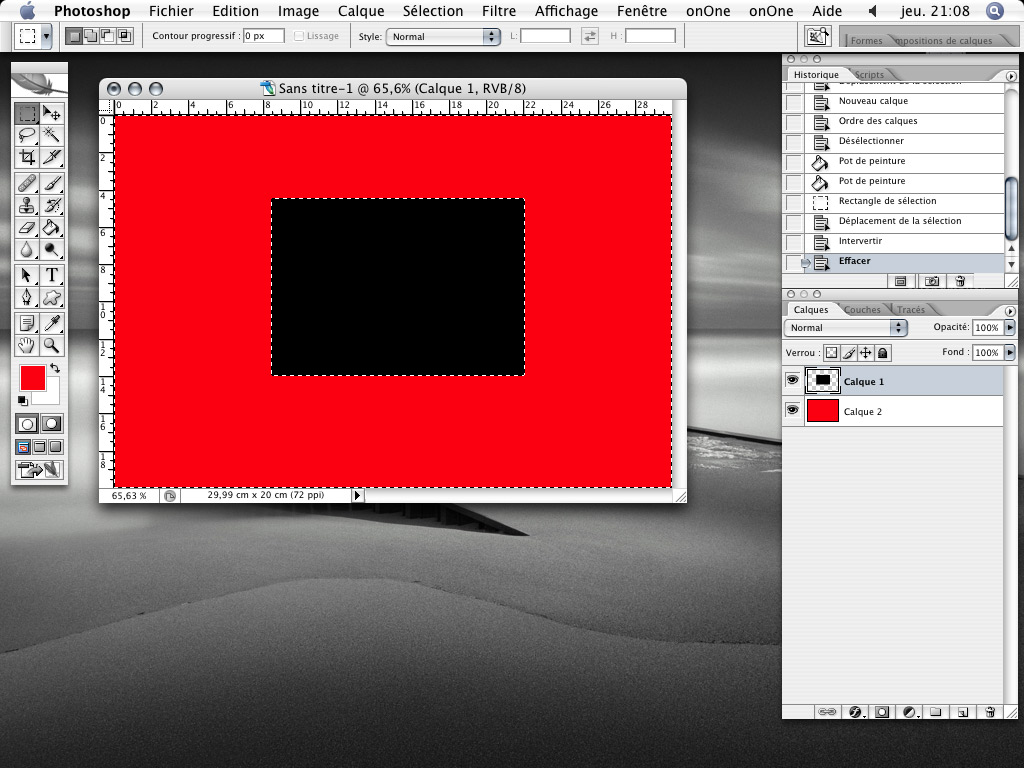Select the Clone Stamp tool

[27, 206]
